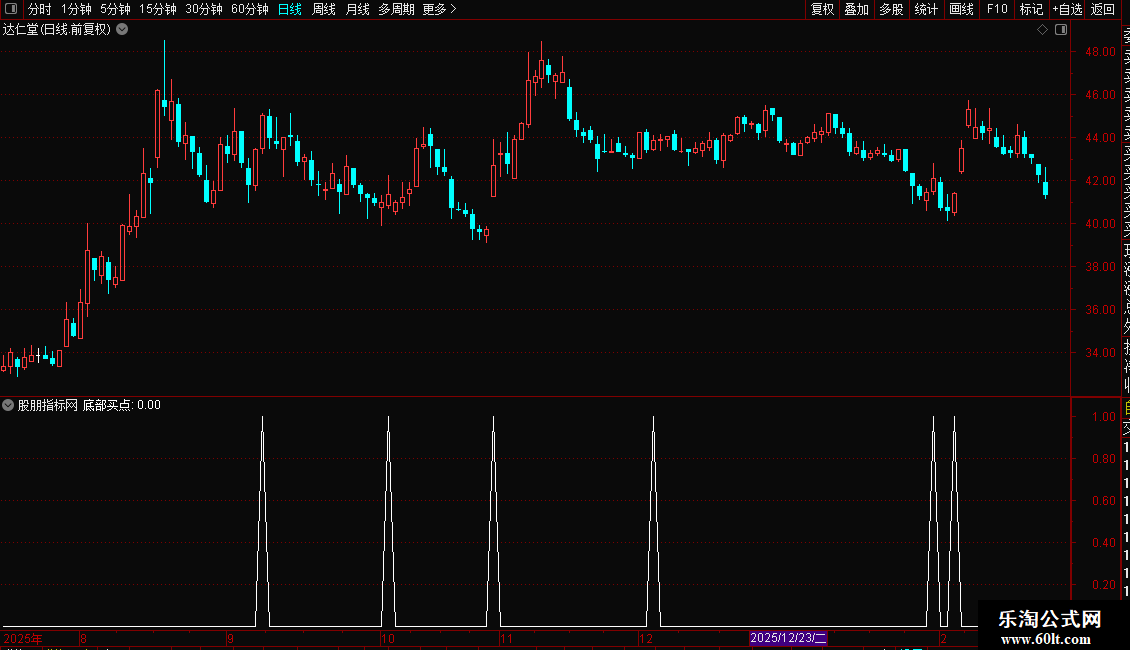Click the 返回 back button

click(x=1103, y=9)
